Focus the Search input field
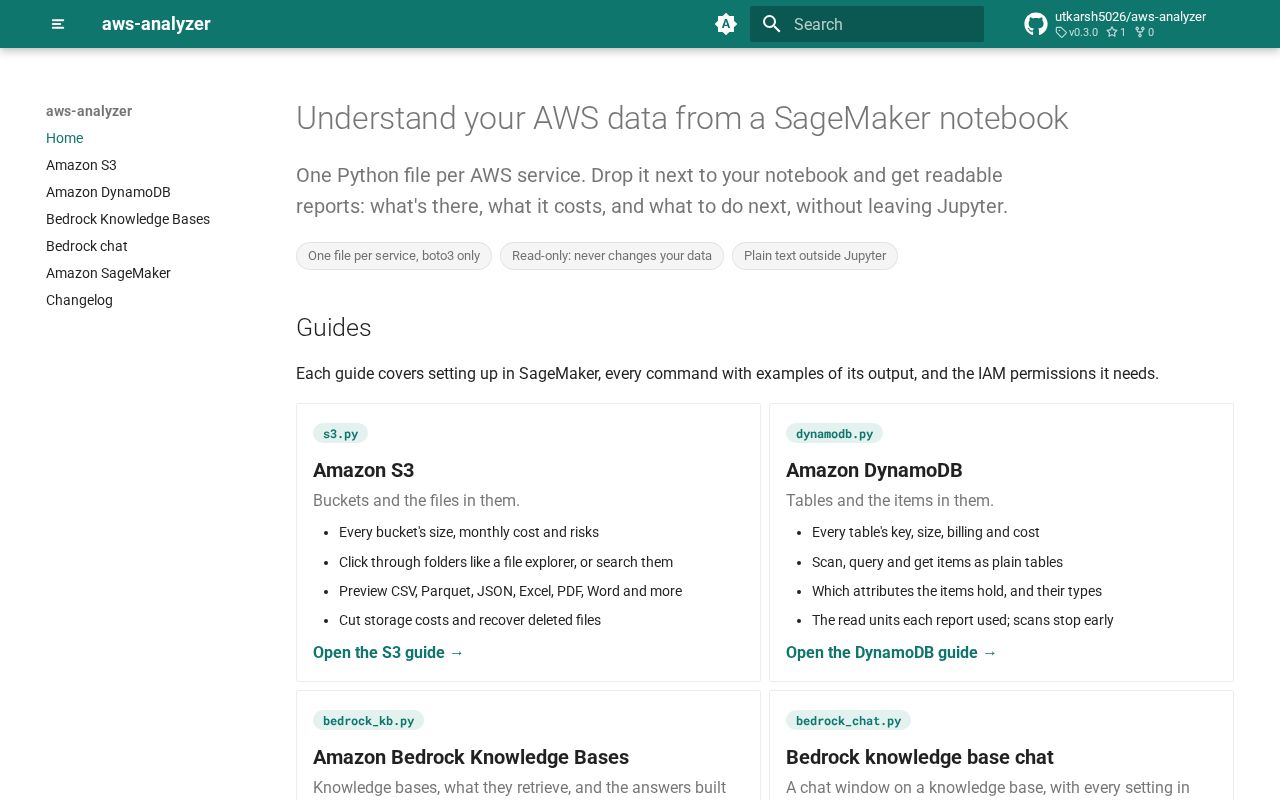This screenshot has height=800, width=1280. click(x=867, y=24)
